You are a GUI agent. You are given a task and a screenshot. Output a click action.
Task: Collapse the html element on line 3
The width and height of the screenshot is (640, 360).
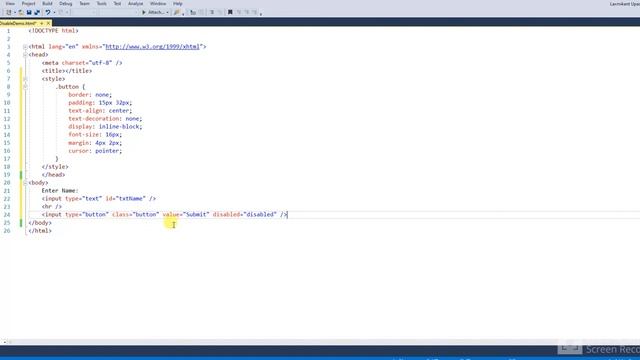click(x=25, y=47)
